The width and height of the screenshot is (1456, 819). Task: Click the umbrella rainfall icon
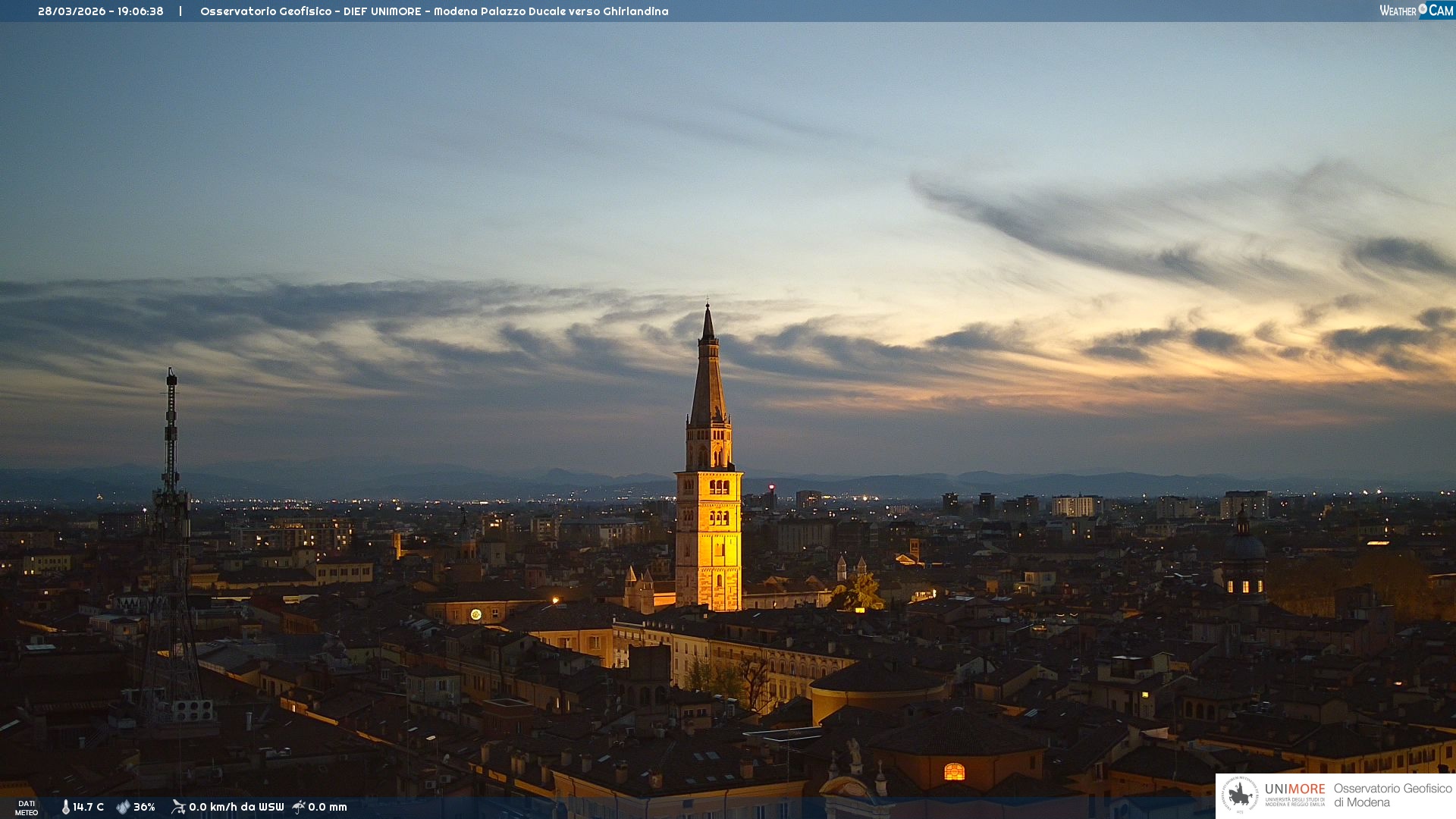[299, 807]
